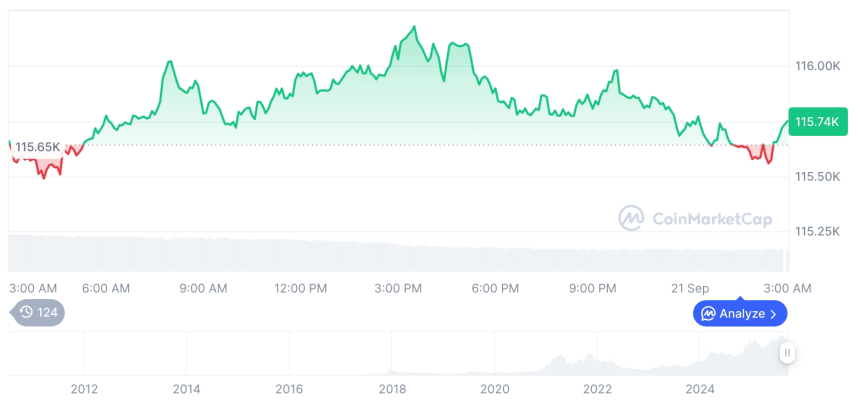Click the 115.65K opening price label
Viewport: 860px width, 401px height.
tap(37, 147)
